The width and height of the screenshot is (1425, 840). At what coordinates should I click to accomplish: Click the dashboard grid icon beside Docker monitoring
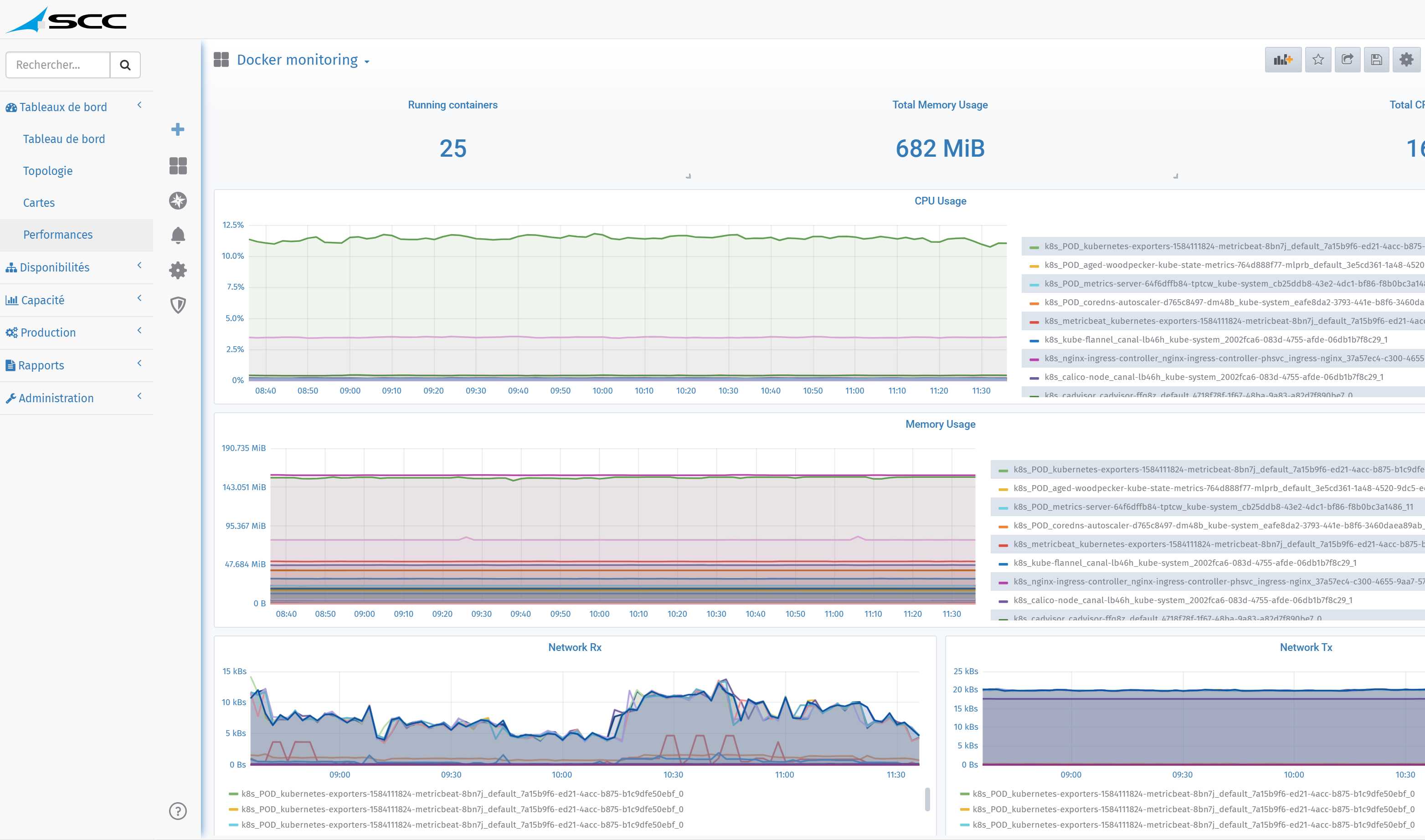pos(221,59)
